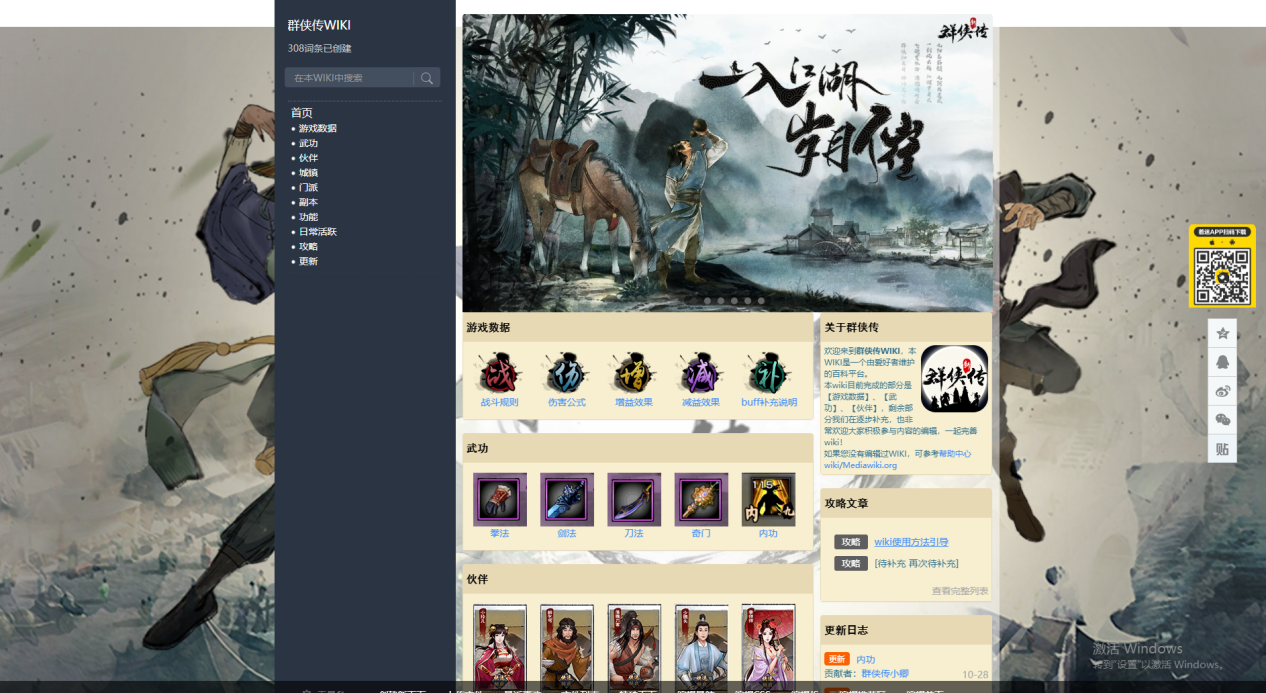The image size is (1266, 693).
Task: Click the 群侠传 app logo in the about panel
Action: click(954, 378)
